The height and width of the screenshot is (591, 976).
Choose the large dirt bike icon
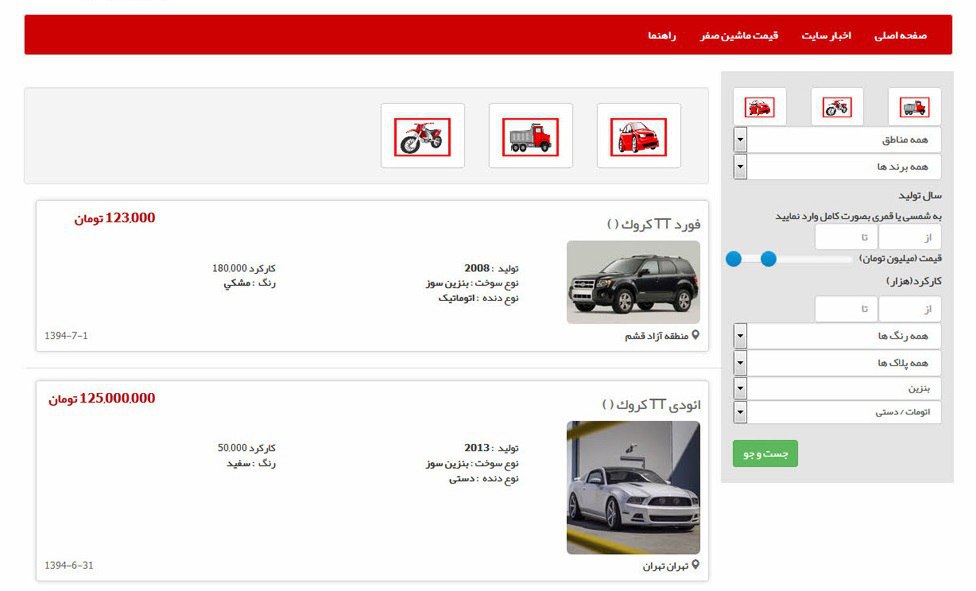(422, 136)
